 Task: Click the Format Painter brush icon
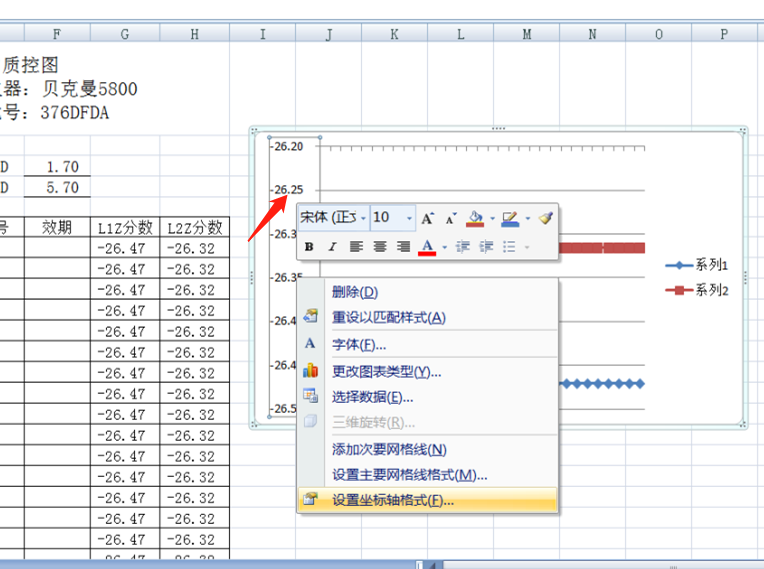point(545,217)
